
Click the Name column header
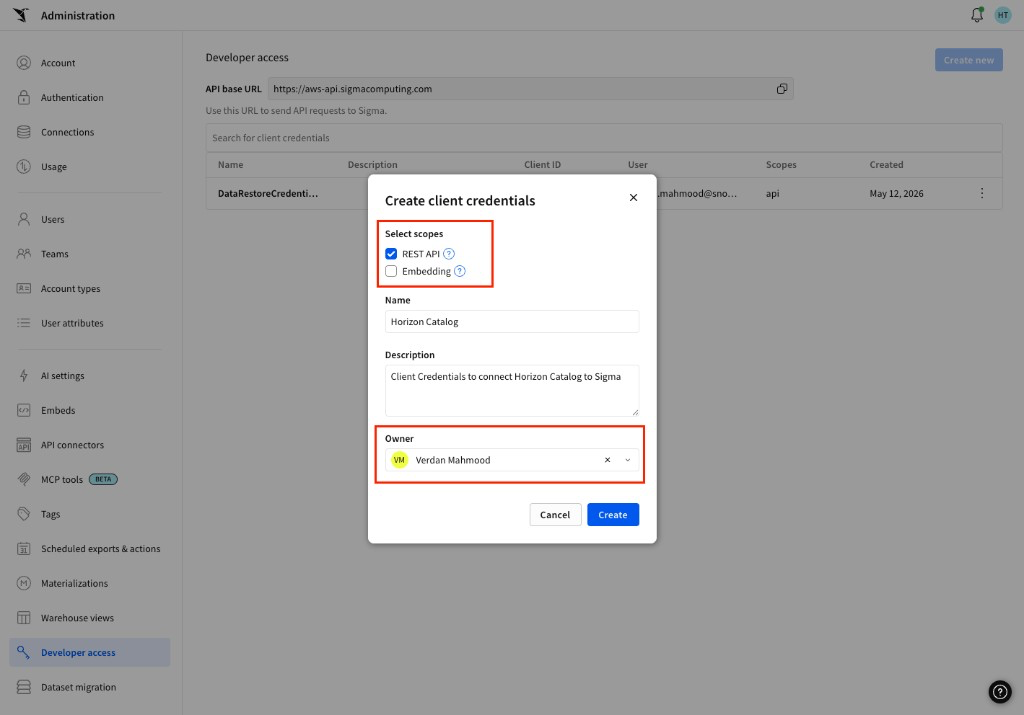(x=231, y=165)
